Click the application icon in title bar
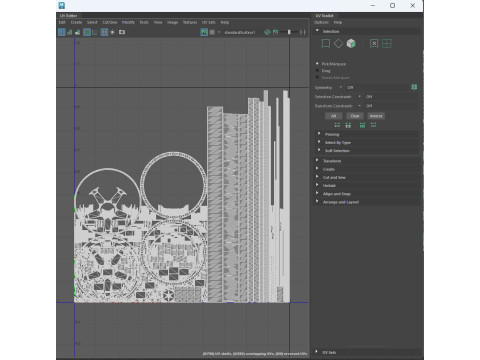The width and height of the screenshot is (480, 360). [x=62, y=5]
